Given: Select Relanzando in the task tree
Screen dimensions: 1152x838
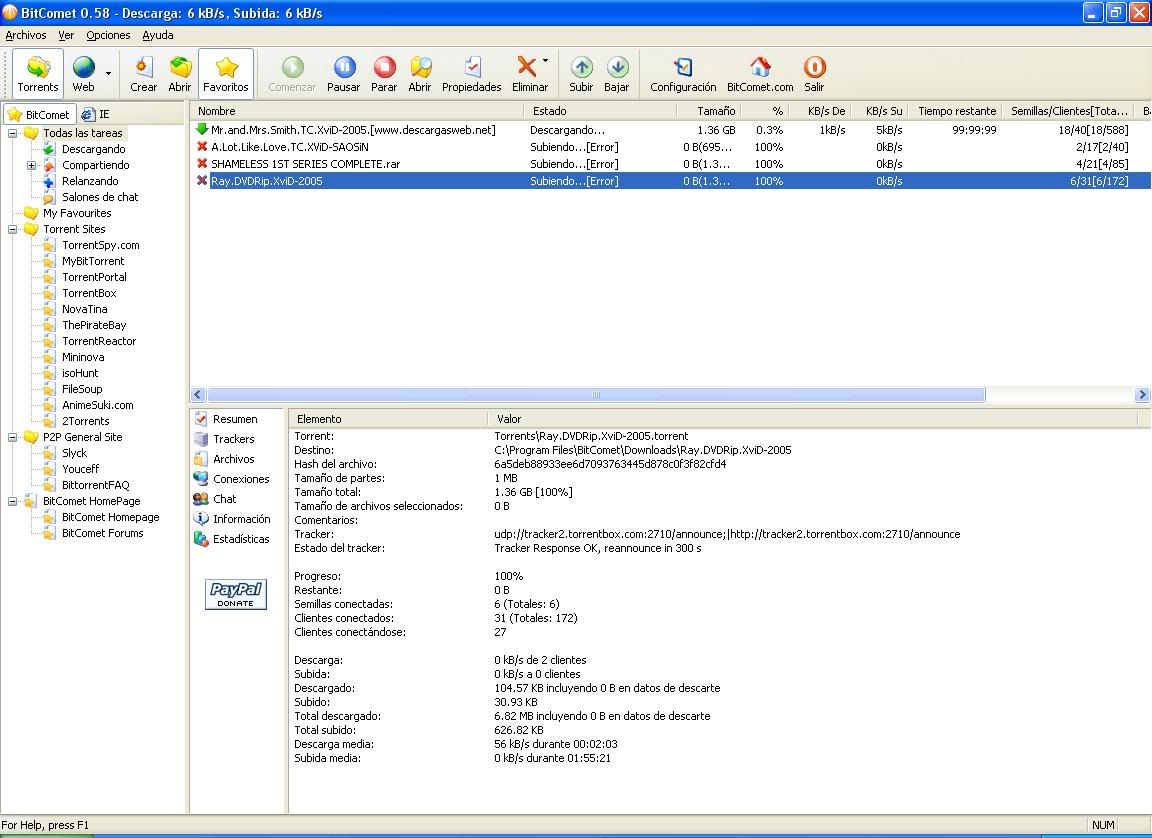Looking at the screenshot, I should coord(90,181).
